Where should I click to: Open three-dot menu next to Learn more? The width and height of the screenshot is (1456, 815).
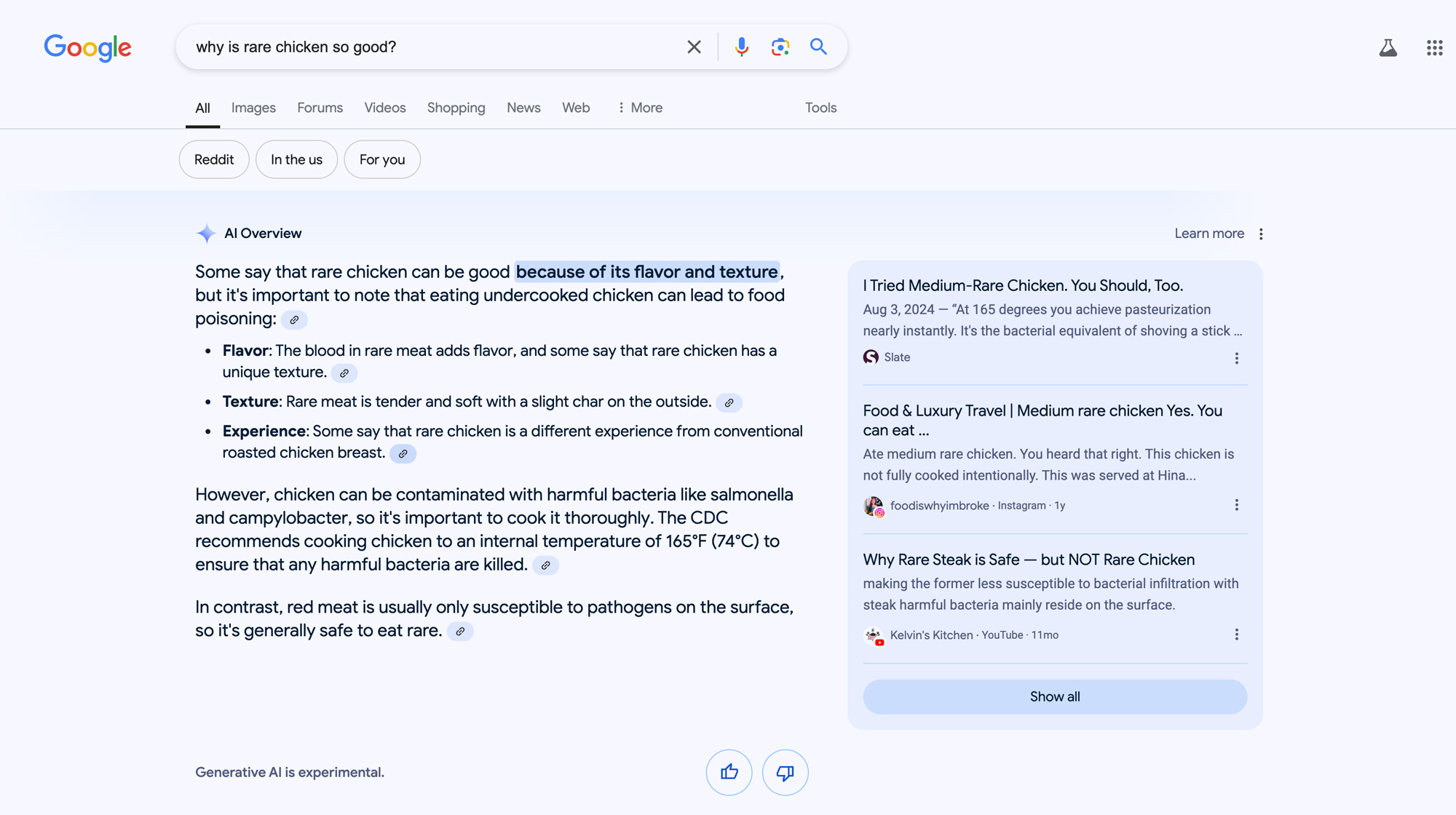pyautogui.click(x=1259, y=234)
